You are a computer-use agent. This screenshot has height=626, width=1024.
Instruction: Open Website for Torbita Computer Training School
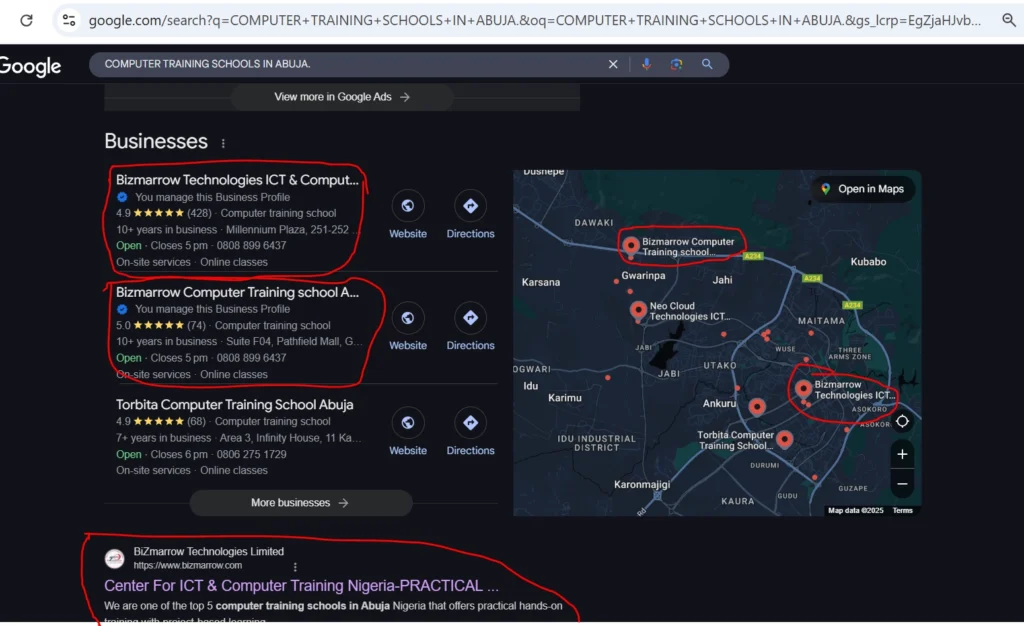[408, 432]
